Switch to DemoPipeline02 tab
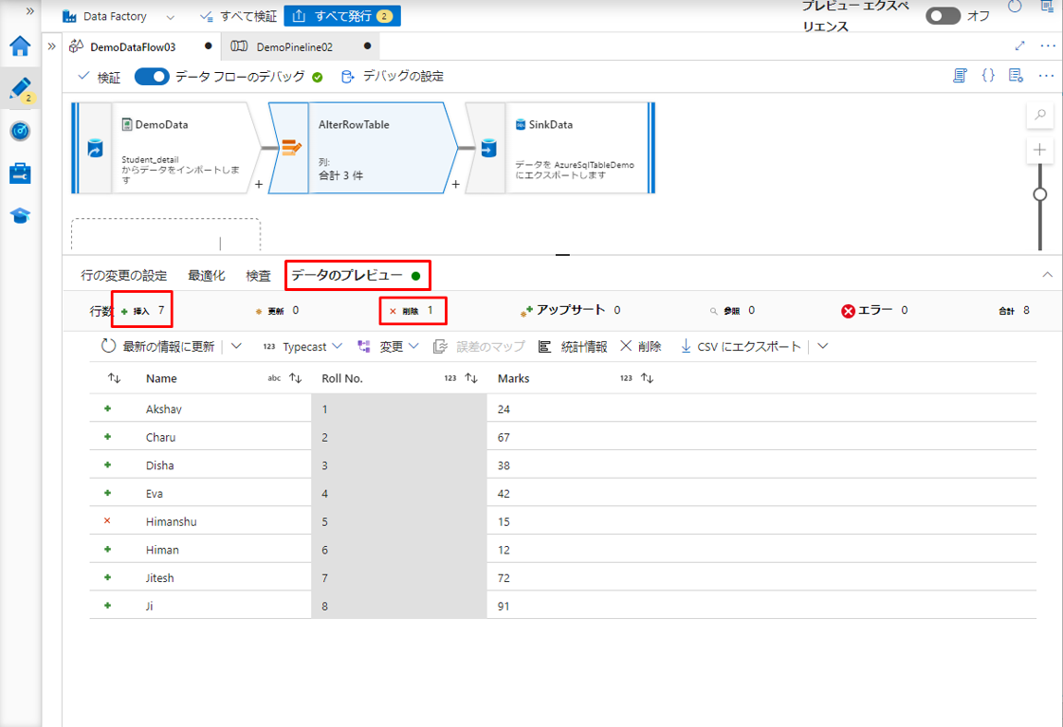 tap(294, 47)
